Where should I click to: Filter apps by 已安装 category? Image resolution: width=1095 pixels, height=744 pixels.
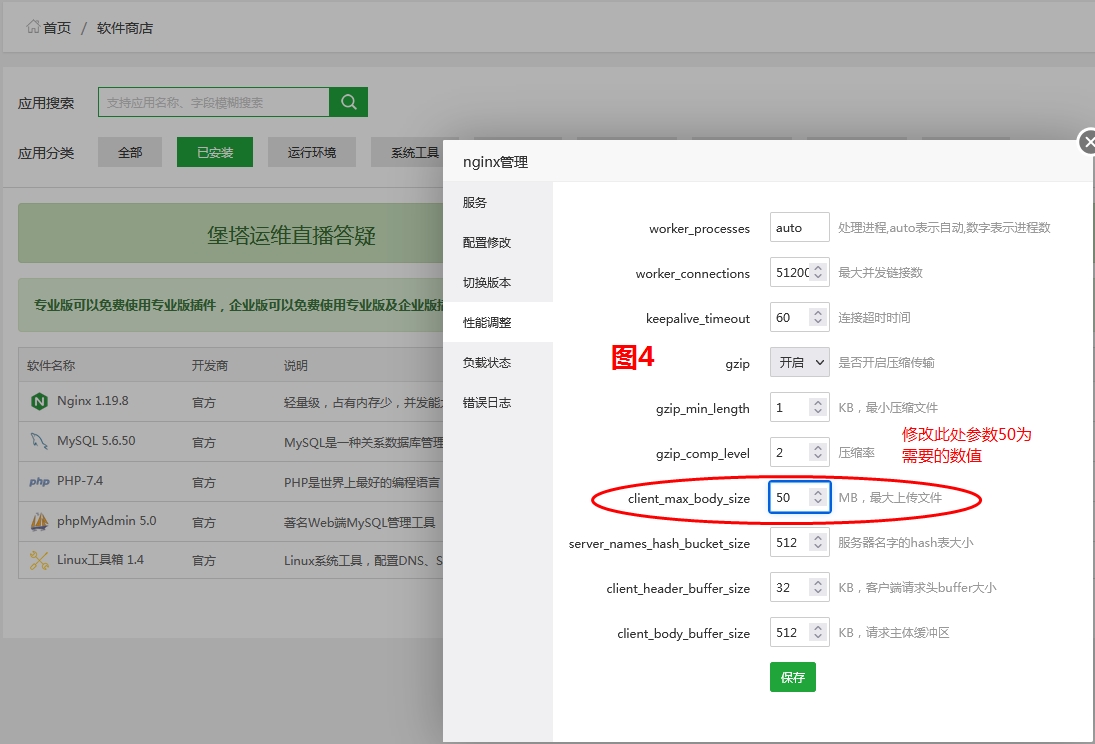point(214,152)
